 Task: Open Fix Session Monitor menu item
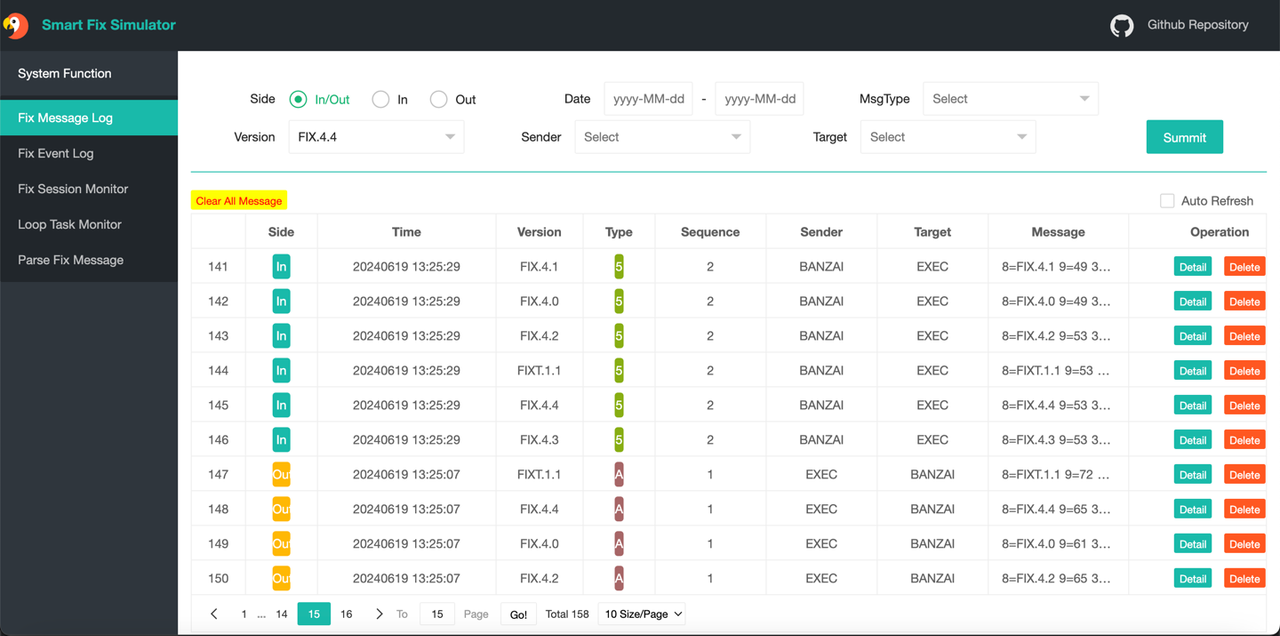point(89,189)
